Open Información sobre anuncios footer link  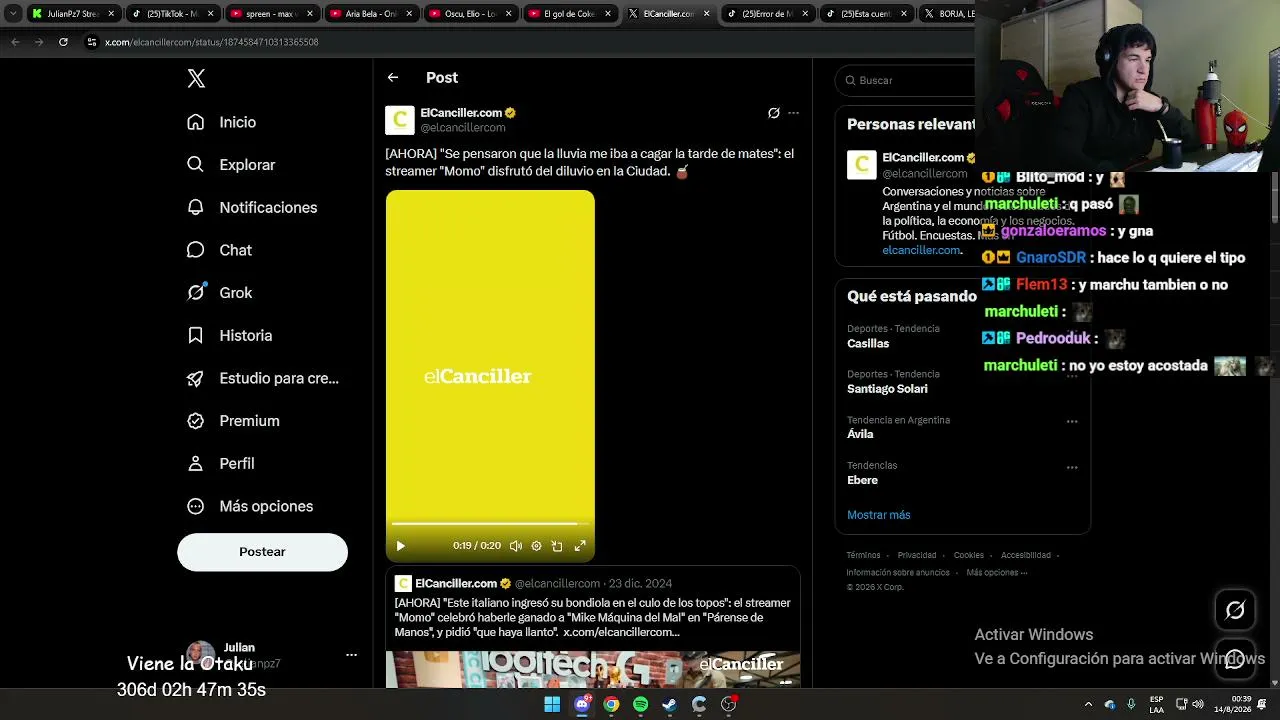pyautogui.click(x=898, y=573)
